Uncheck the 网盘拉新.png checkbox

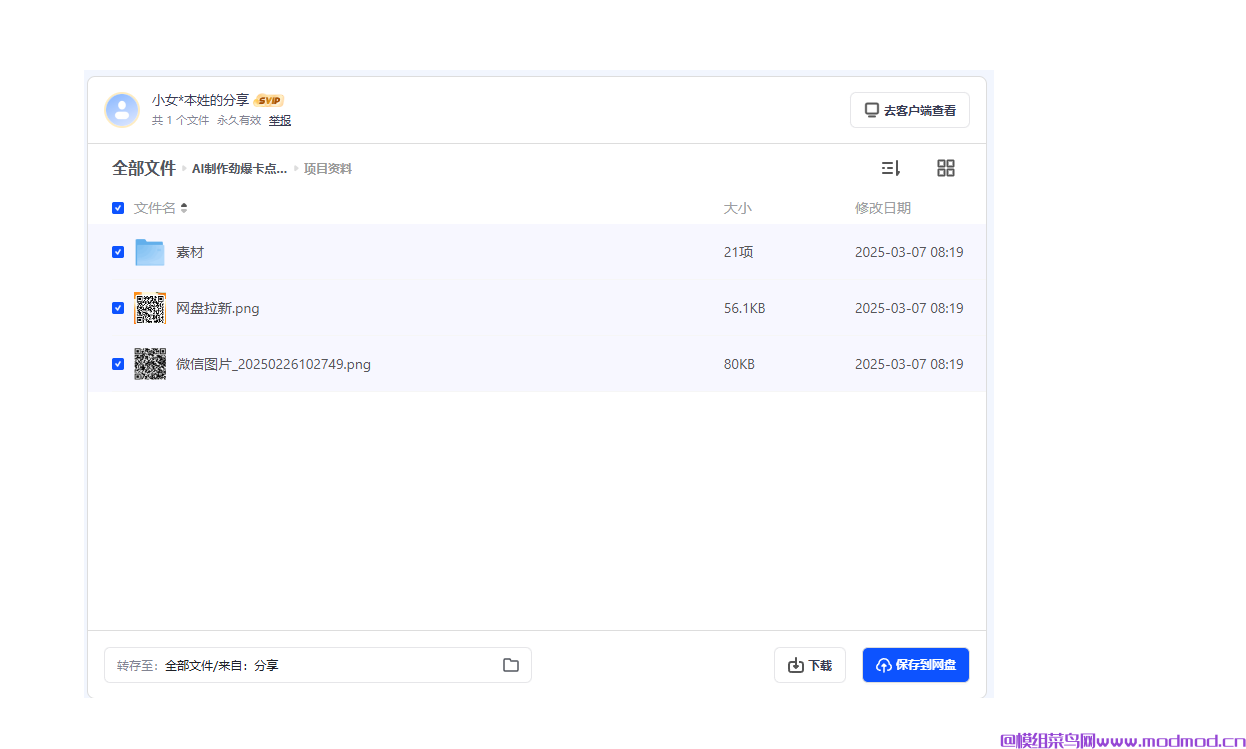pyautogui.click(x=118, y=308)
